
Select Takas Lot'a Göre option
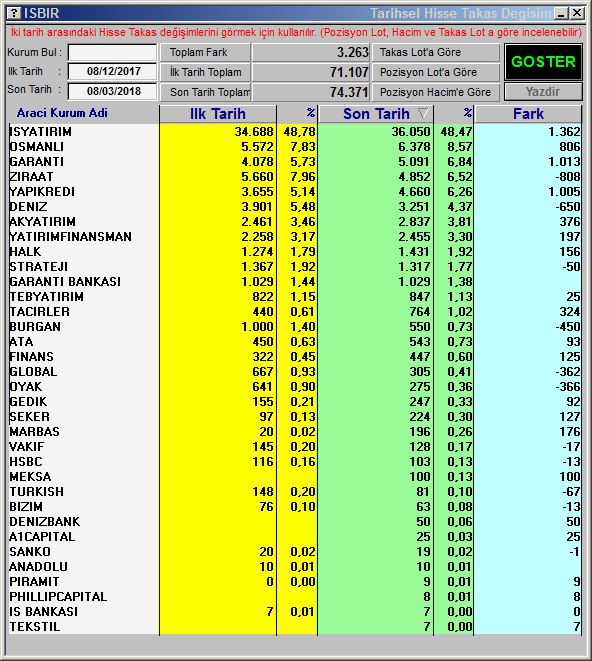click(436, 52)
